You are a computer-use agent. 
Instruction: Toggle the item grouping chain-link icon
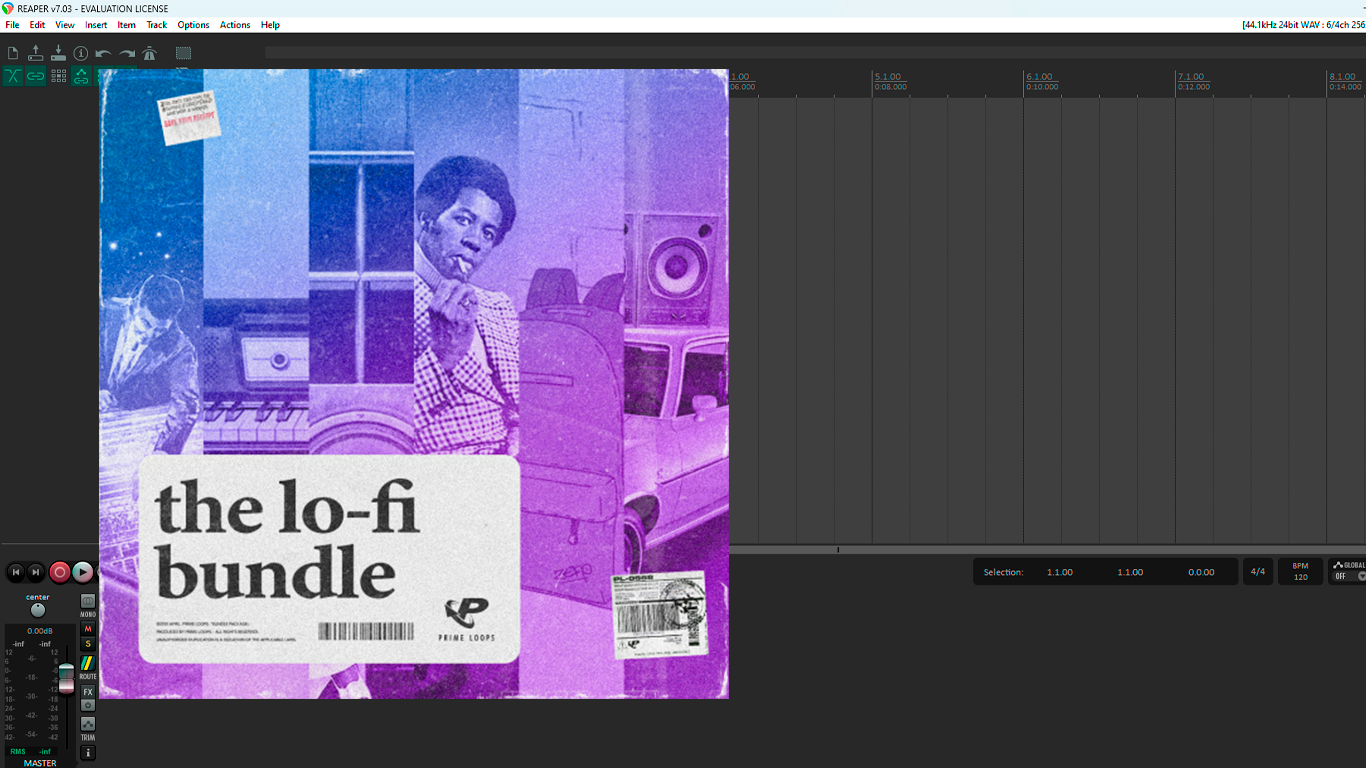[x=36, y=76]
